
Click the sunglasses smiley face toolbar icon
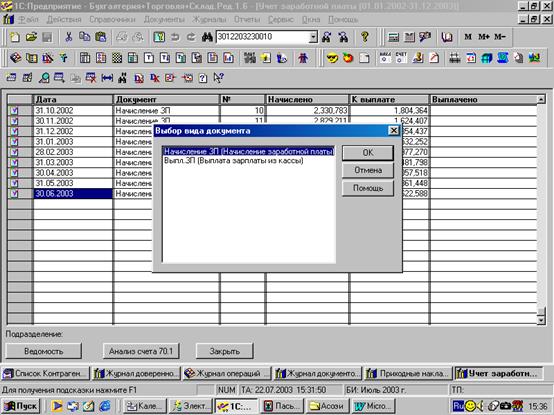[x=332, y=58]
